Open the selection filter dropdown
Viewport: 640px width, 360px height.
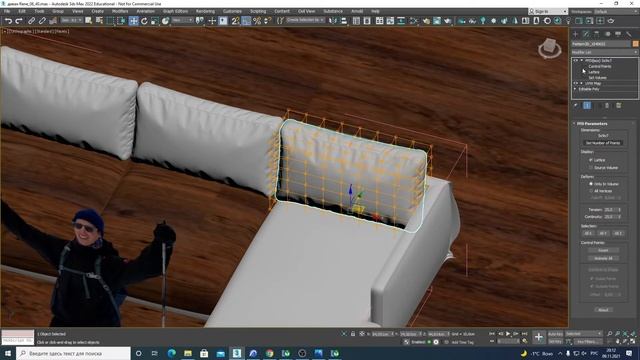70,20
